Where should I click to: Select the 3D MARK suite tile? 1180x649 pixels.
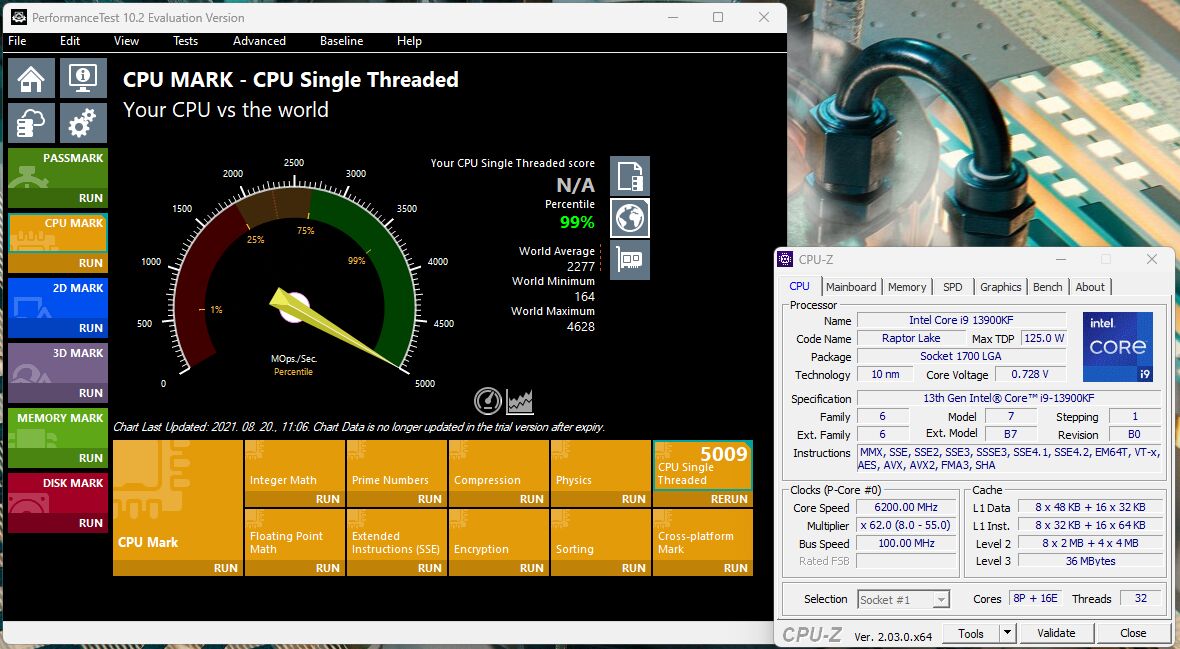point(58,364)
